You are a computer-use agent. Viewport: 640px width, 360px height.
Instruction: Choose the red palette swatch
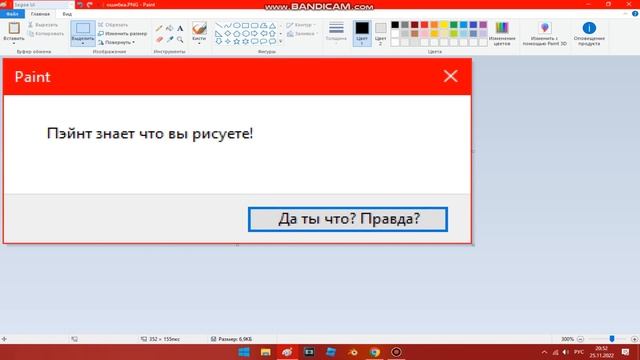pyautogui.click(x=424, y=25)
